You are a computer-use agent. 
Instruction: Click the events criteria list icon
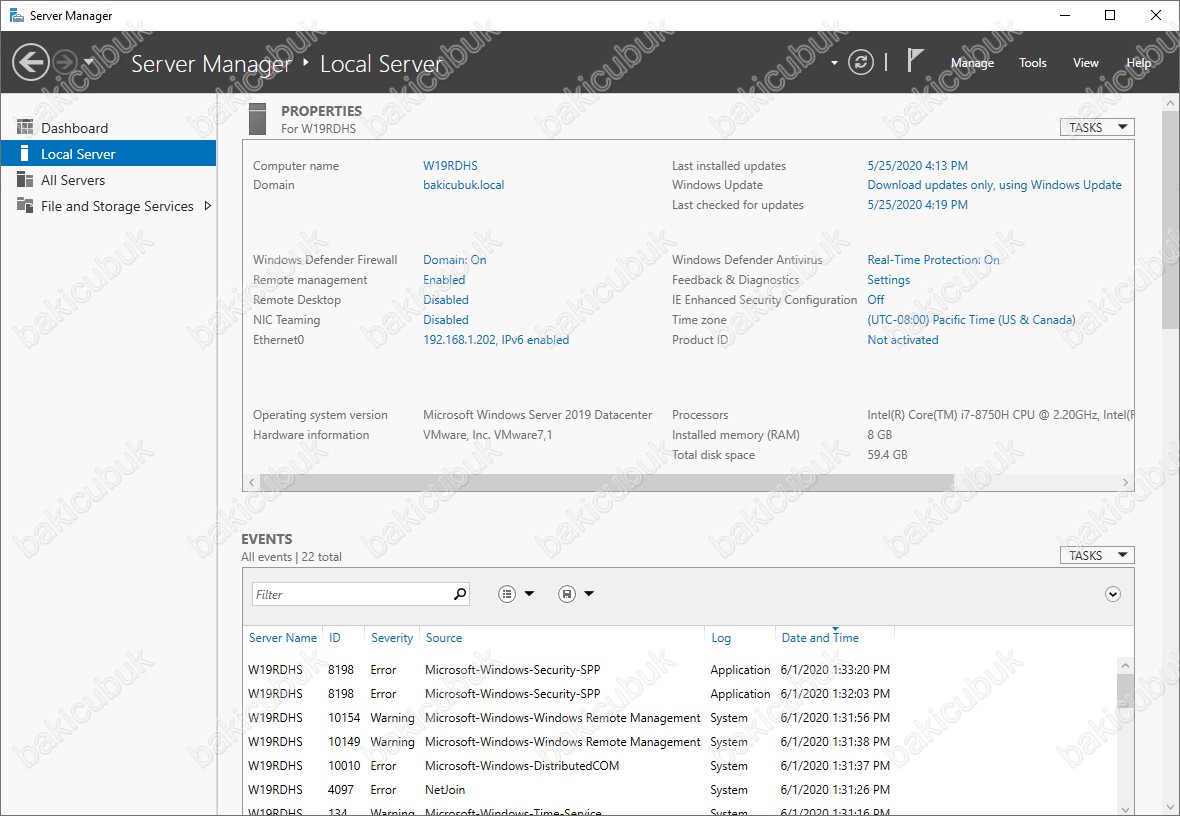[507, 594]
